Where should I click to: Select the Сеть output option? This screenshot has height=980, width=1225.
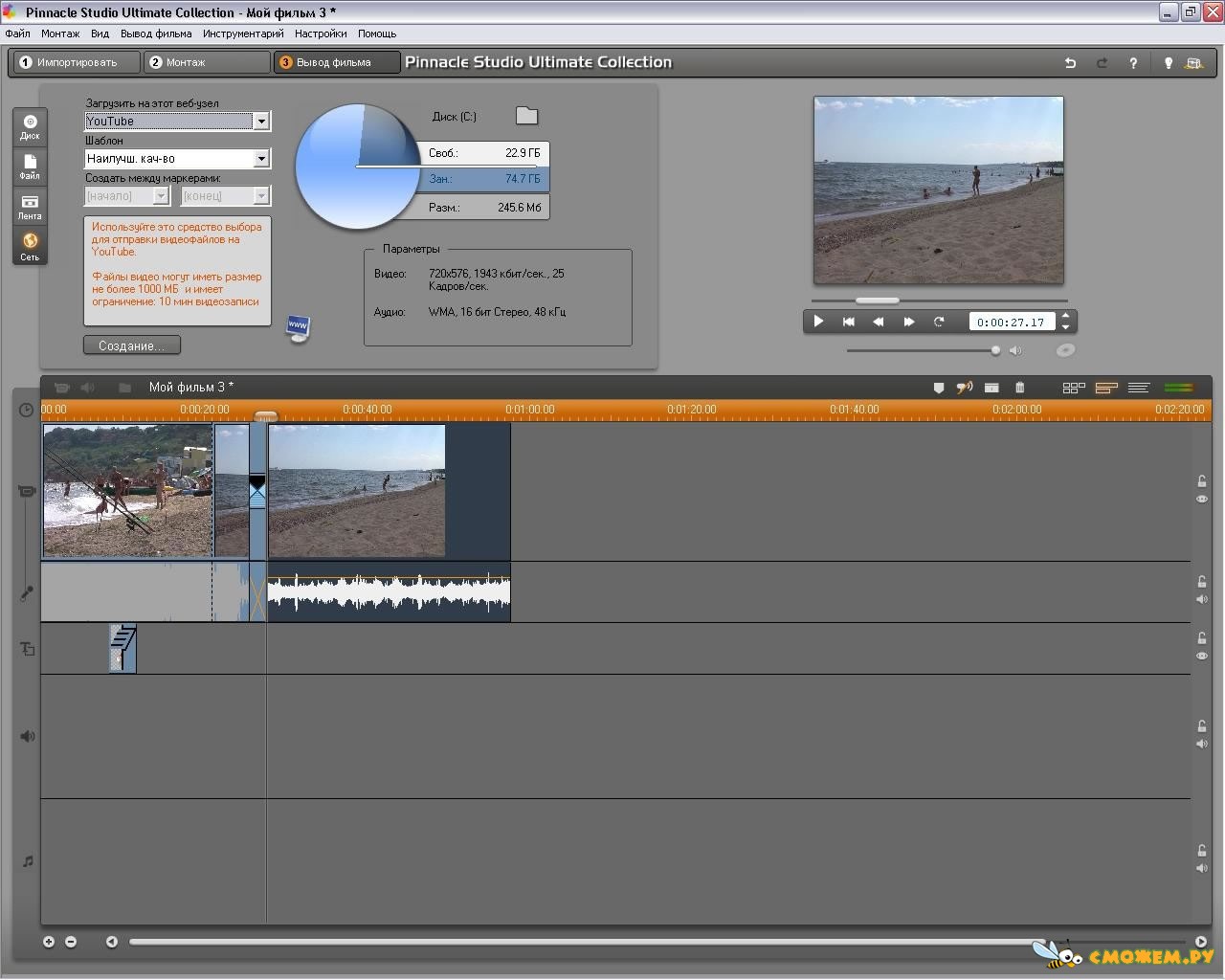click(x=30, y=247)
